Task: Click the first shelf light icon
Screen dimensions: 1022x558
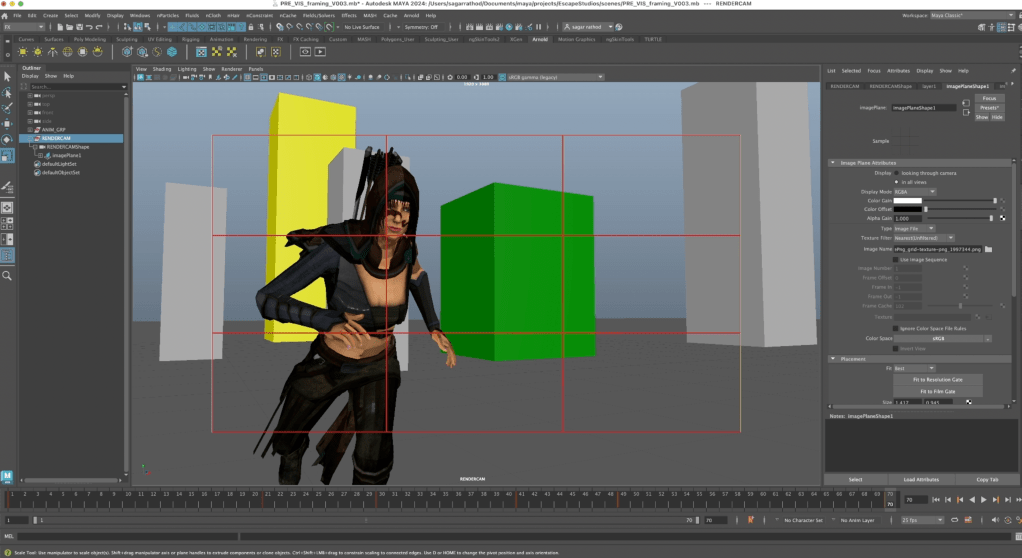Action: (23, 51)
